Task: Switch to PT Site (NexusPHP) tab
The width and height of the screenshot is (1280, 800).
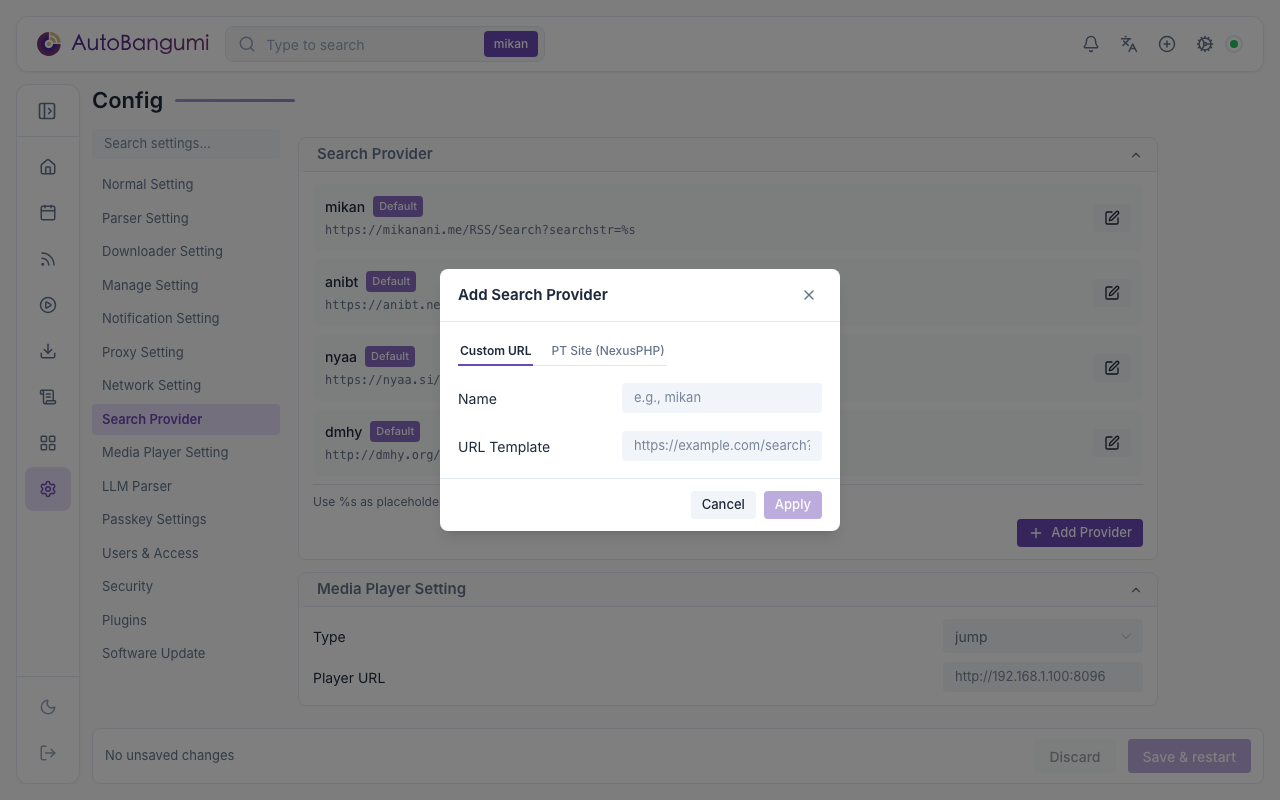Action: pyautogui.click(x=608, y=351)
